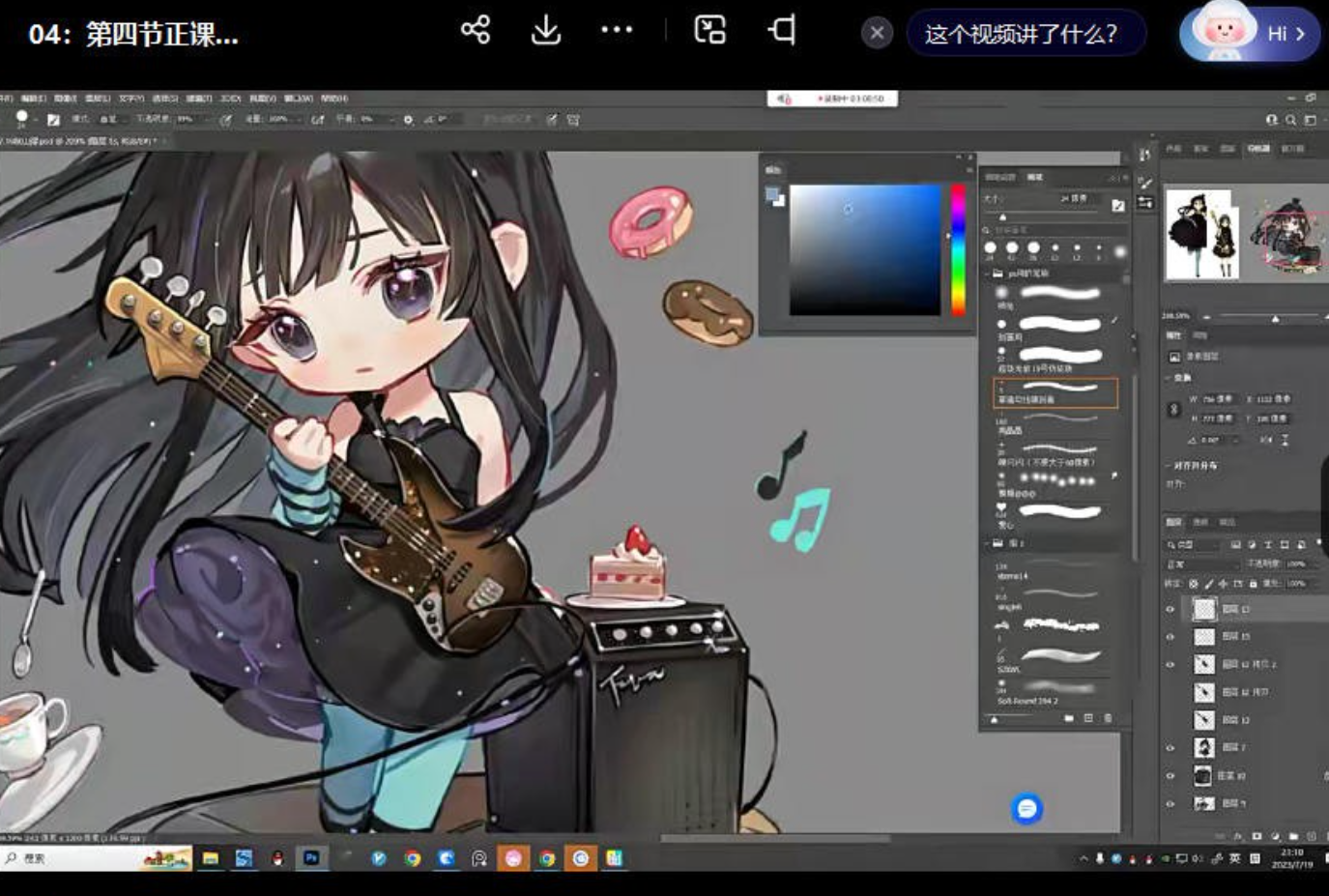Toggle visibility eye of the top layer

[x=1170, y=609]
